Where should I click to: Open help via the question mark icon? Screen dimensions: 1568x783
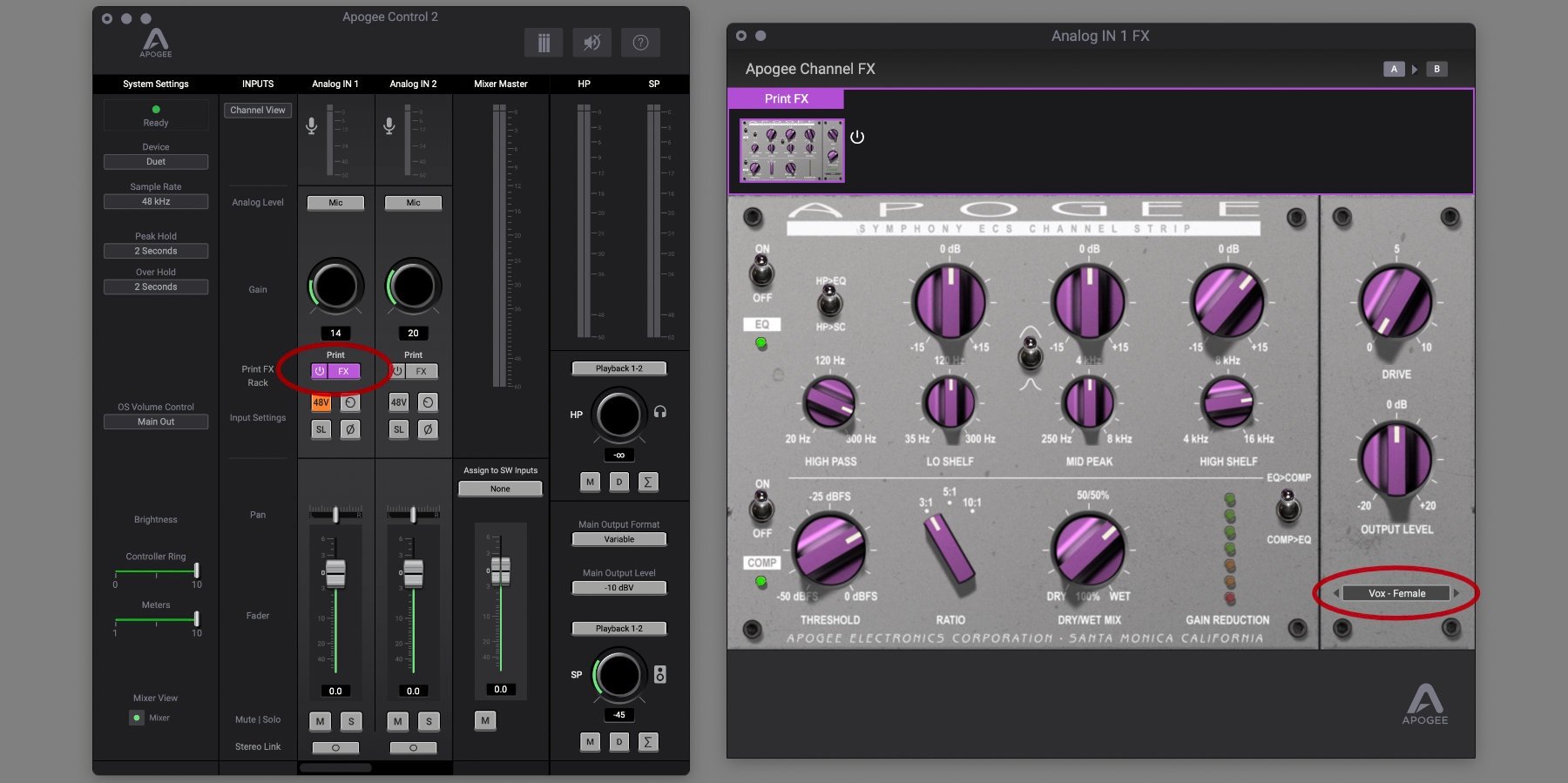(x=640, y=43)
